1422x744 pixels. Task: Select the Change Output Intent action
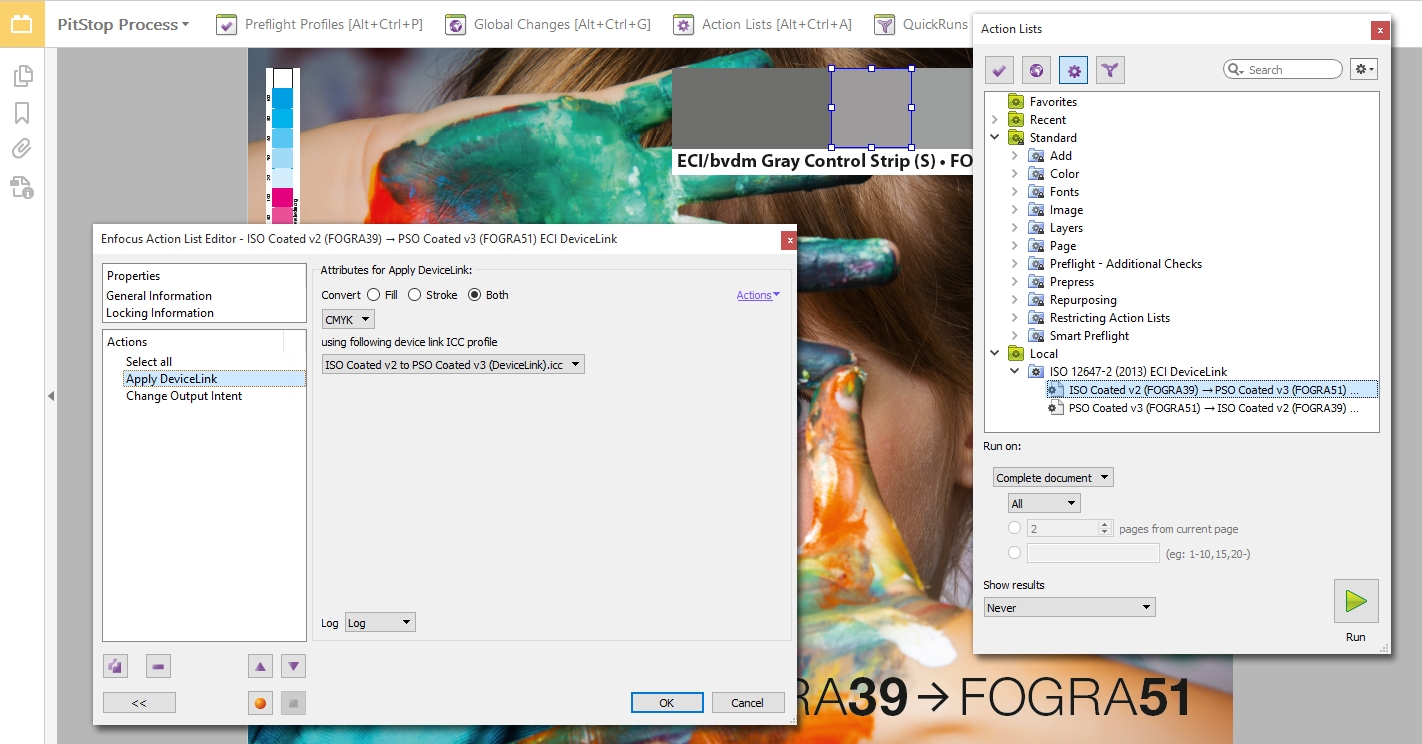[x=184, y=396]
